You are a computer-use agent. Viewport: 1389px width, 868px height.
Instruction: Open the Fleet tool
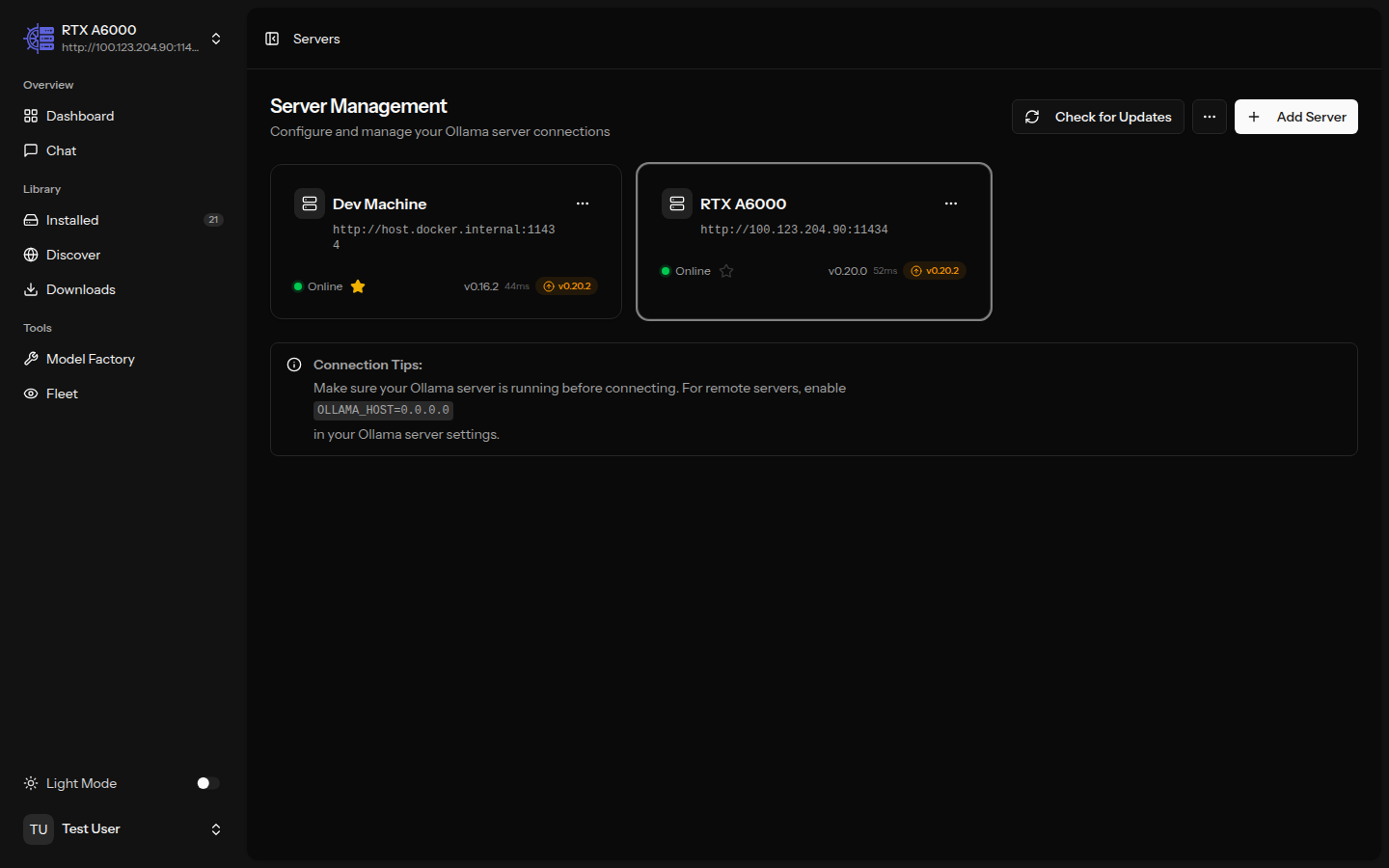(62, 393)
